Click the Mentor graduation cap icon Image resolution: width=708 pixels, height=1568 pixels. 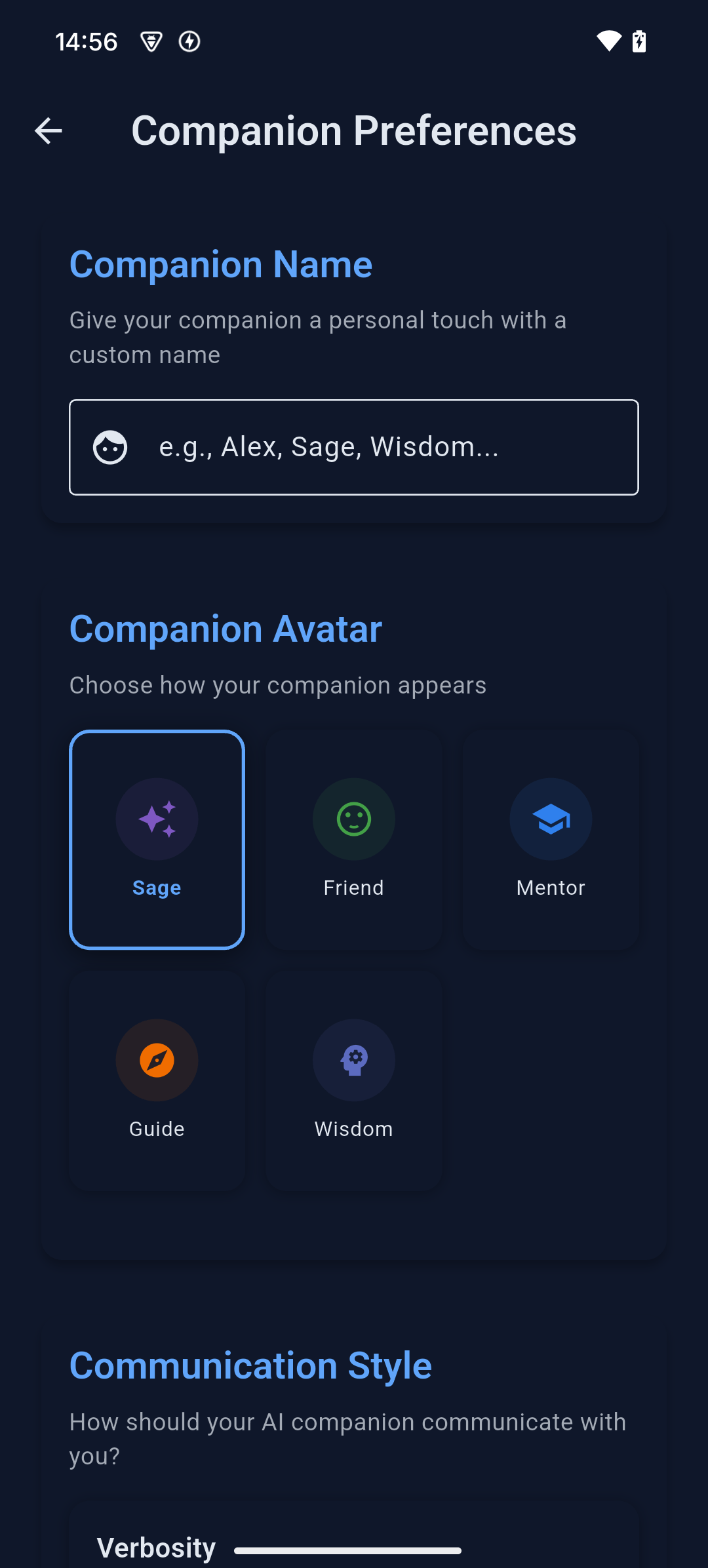(x=551, y=819)
